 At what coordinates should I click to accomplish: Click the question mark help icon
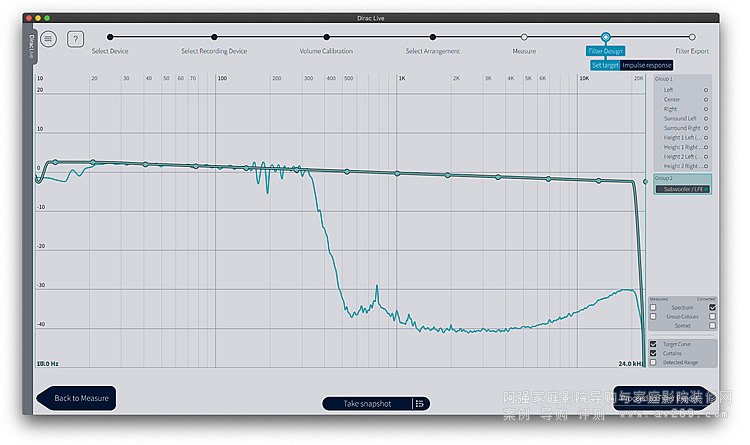coord(75,39)
